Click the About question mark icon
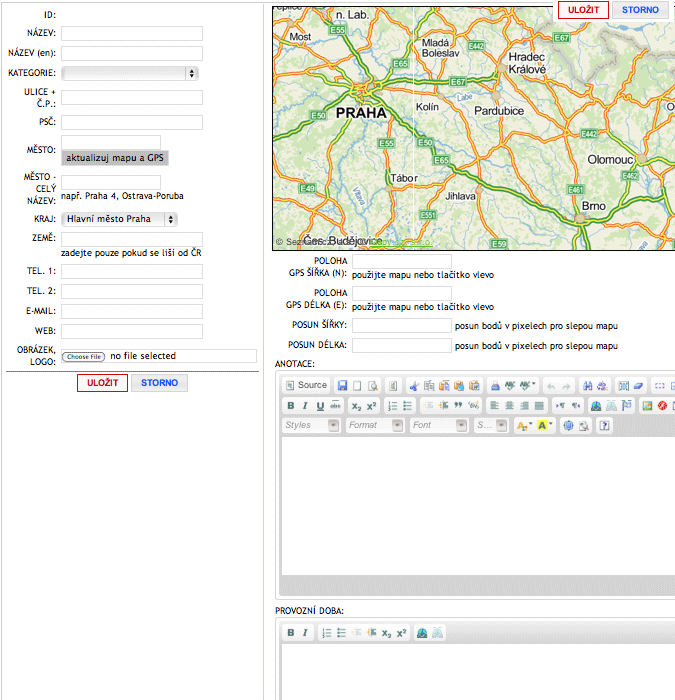Screen dimensions: 675x700 [604, 426]
